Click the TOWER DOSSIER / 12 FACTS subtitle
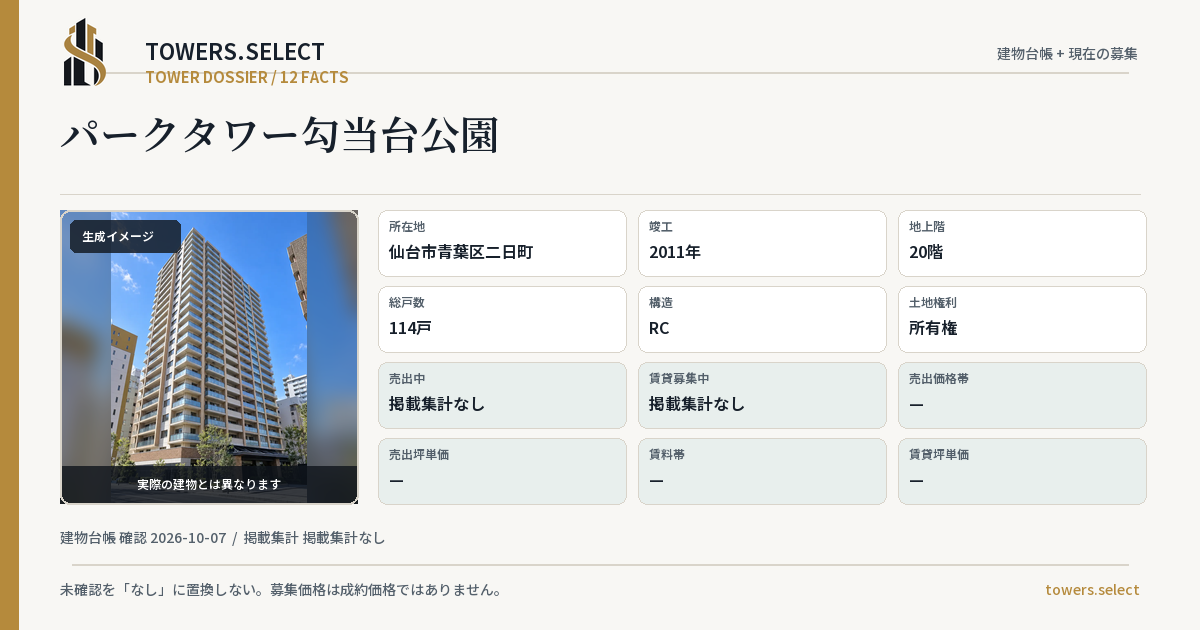This screenshot has width=1200, height=630. [247, 77]
